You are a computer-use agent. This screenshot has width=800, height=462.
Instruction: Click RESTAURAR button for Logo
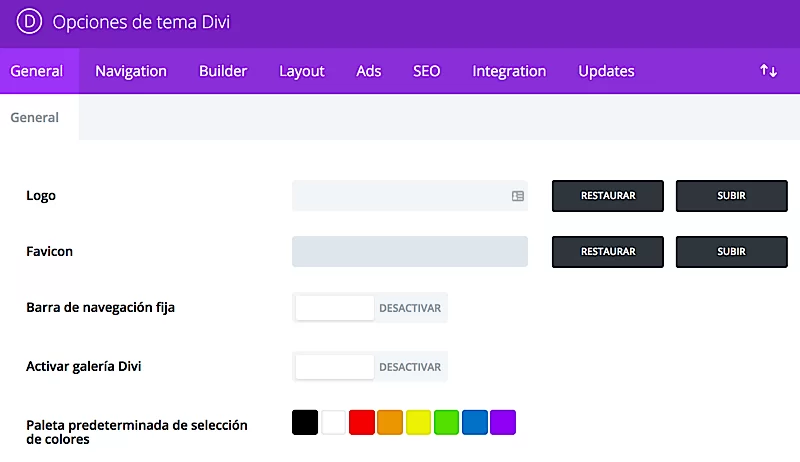pos(608,196)
